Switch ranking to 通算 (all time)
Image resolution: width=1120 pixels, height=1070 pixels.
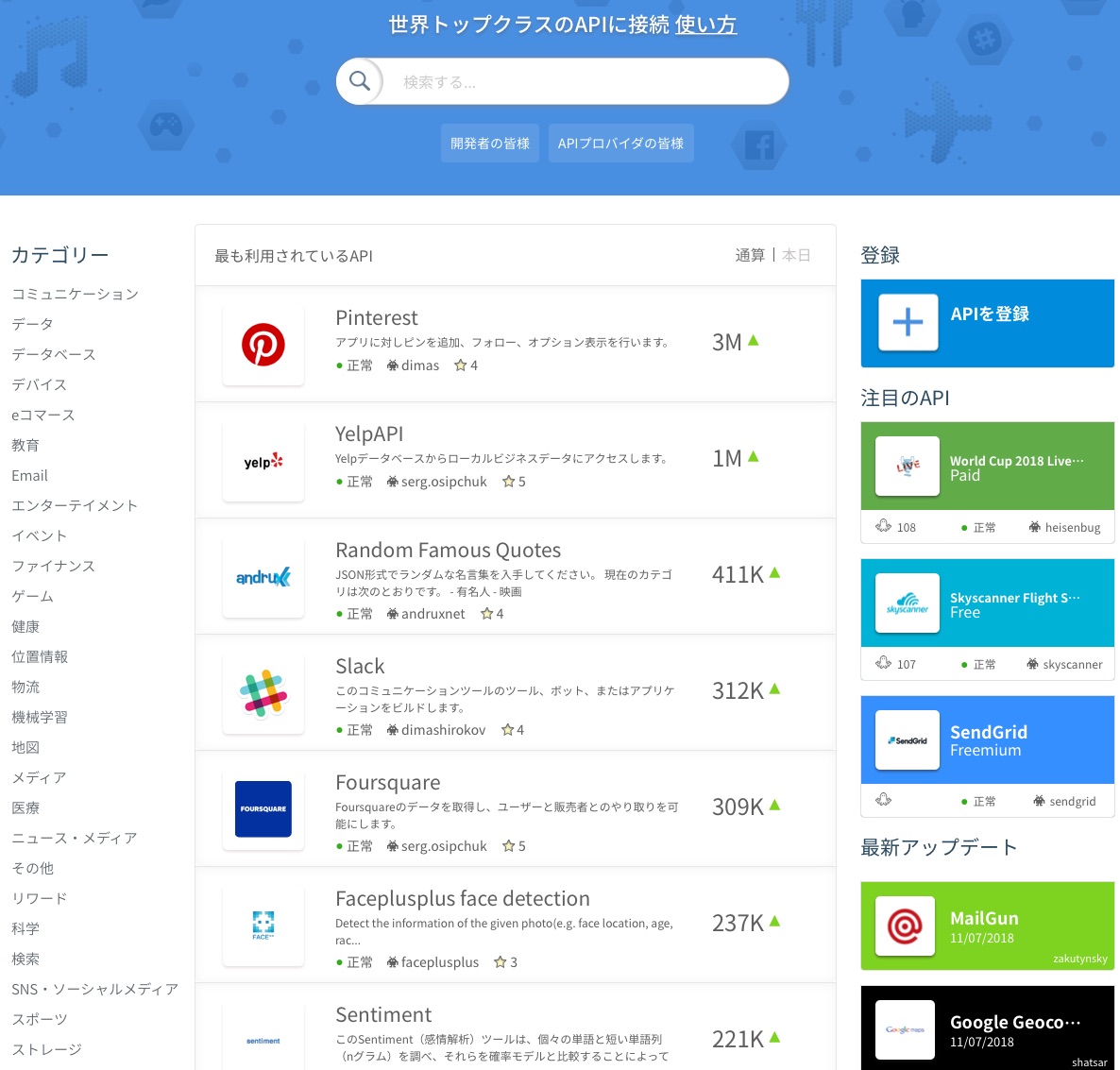pos(750,255)
